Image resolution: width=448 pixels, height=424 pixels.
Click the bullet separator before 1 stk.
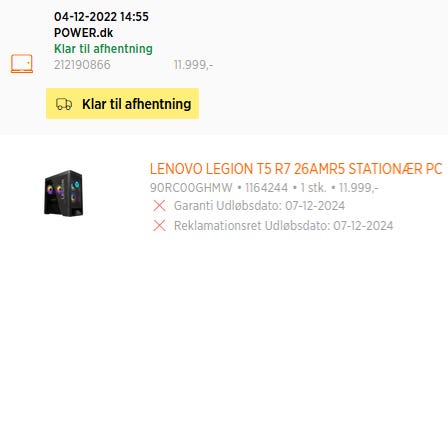[294, 188]
